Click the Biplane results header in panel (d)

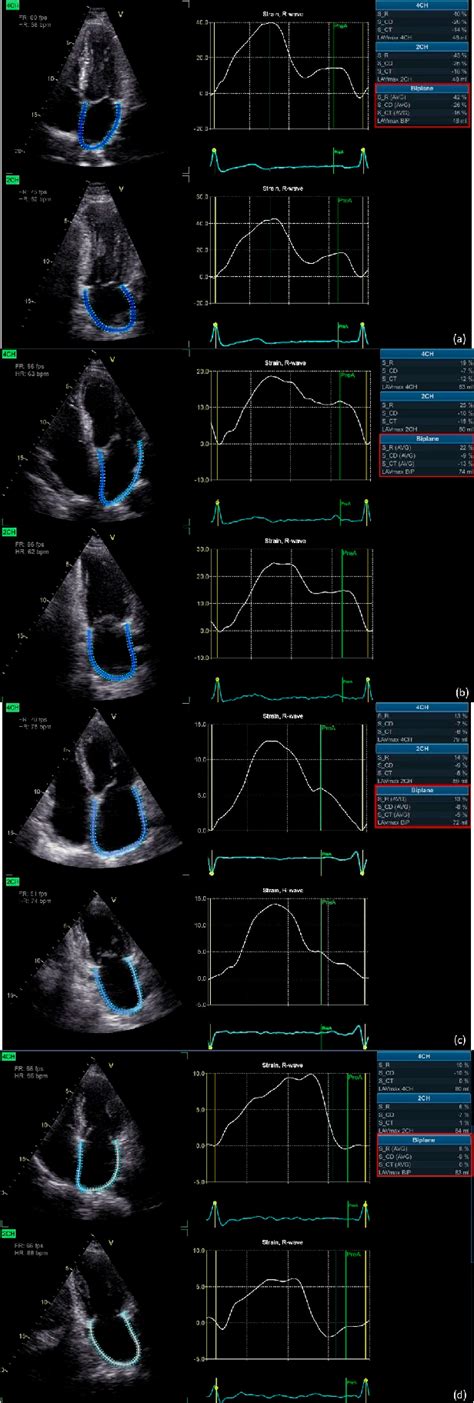click(x=424, y=1139)
